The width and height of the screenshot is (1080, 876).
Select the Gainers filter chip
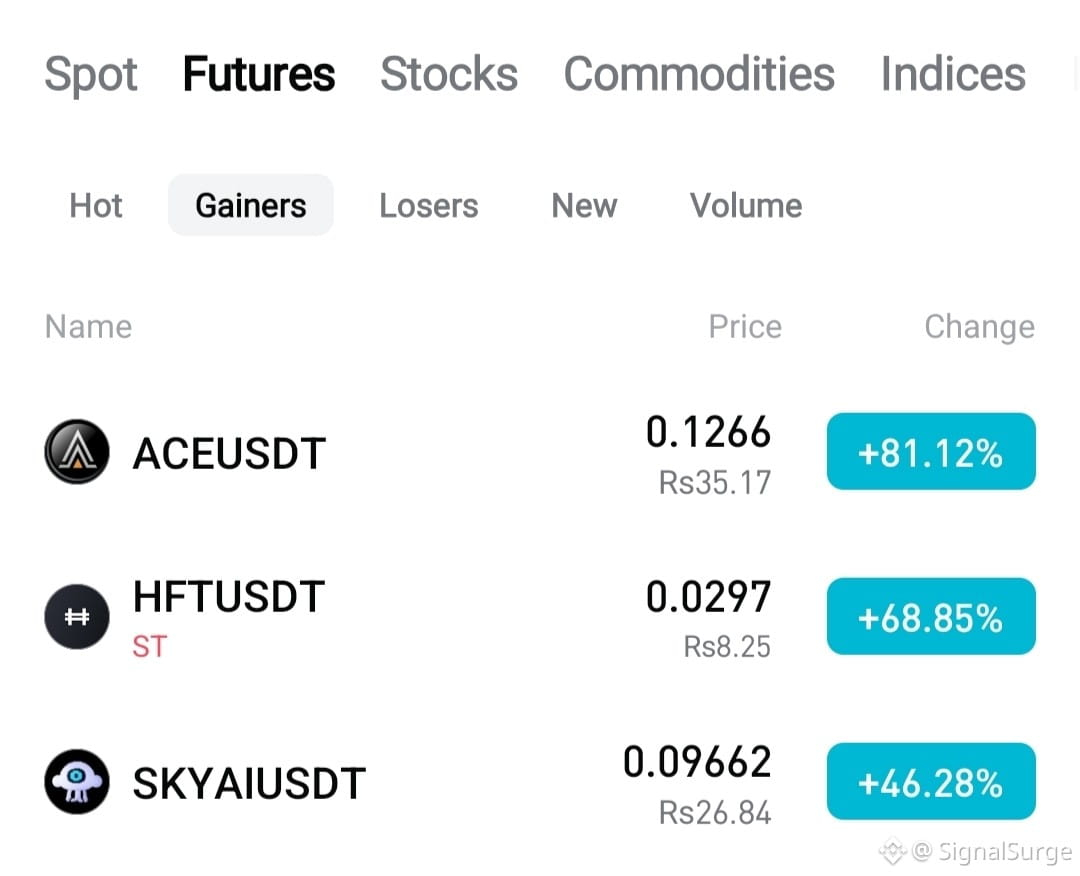(251, 205)
